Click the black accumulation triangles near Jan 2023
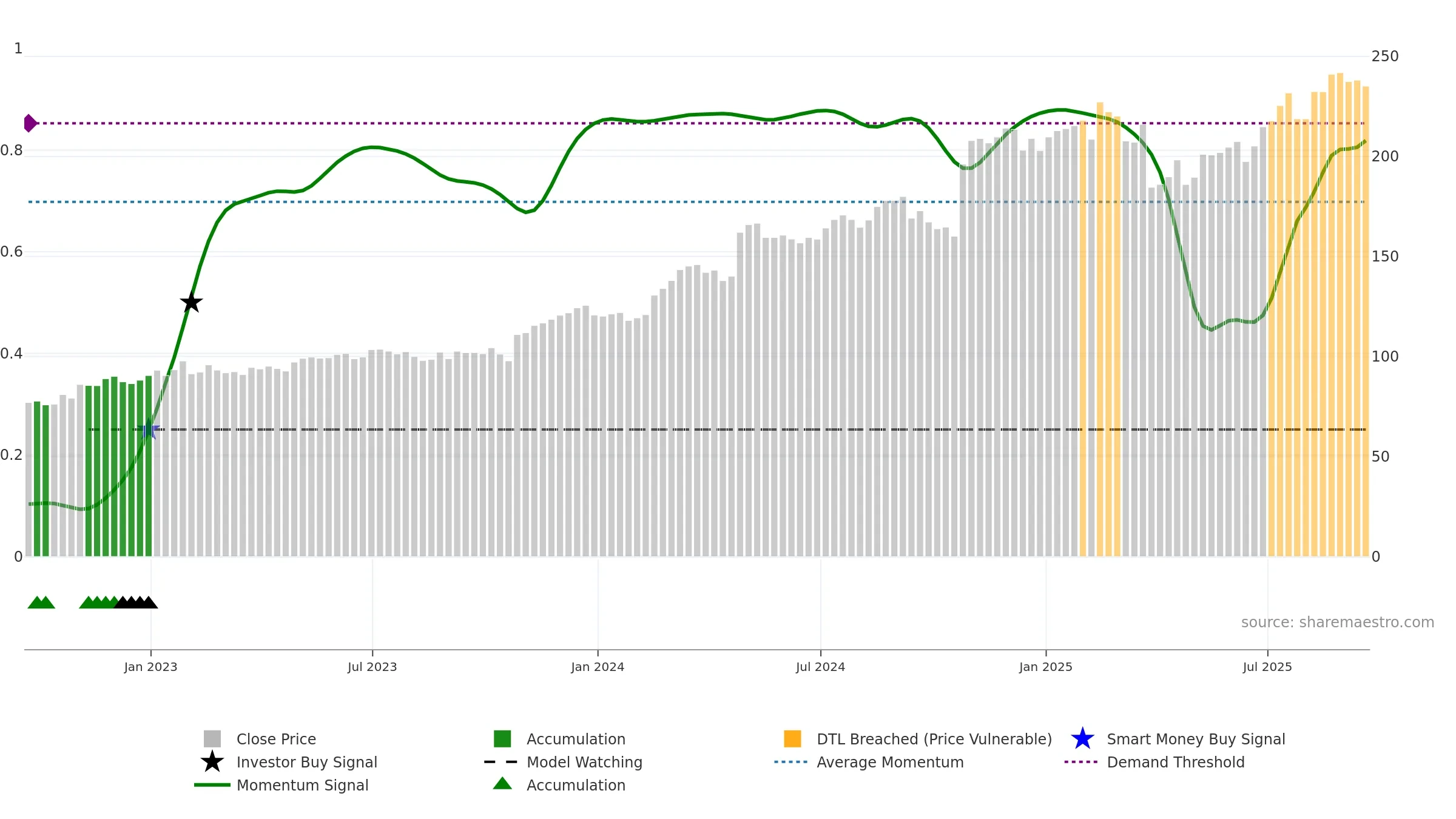Viewport: 1456px width, 819px height. click(x=136, y=602)
